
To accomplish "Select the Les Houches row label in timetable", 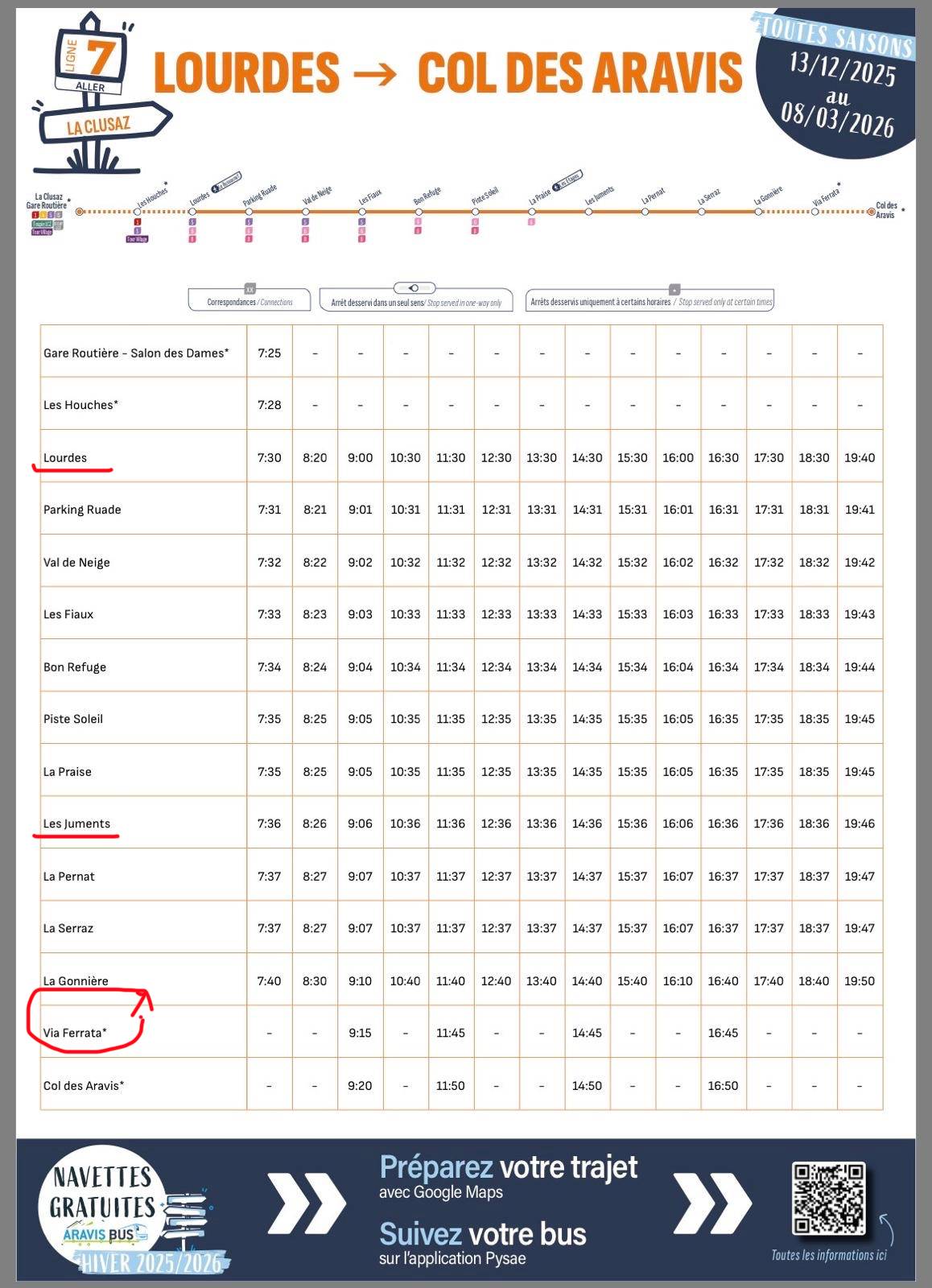I will [80, 405].
